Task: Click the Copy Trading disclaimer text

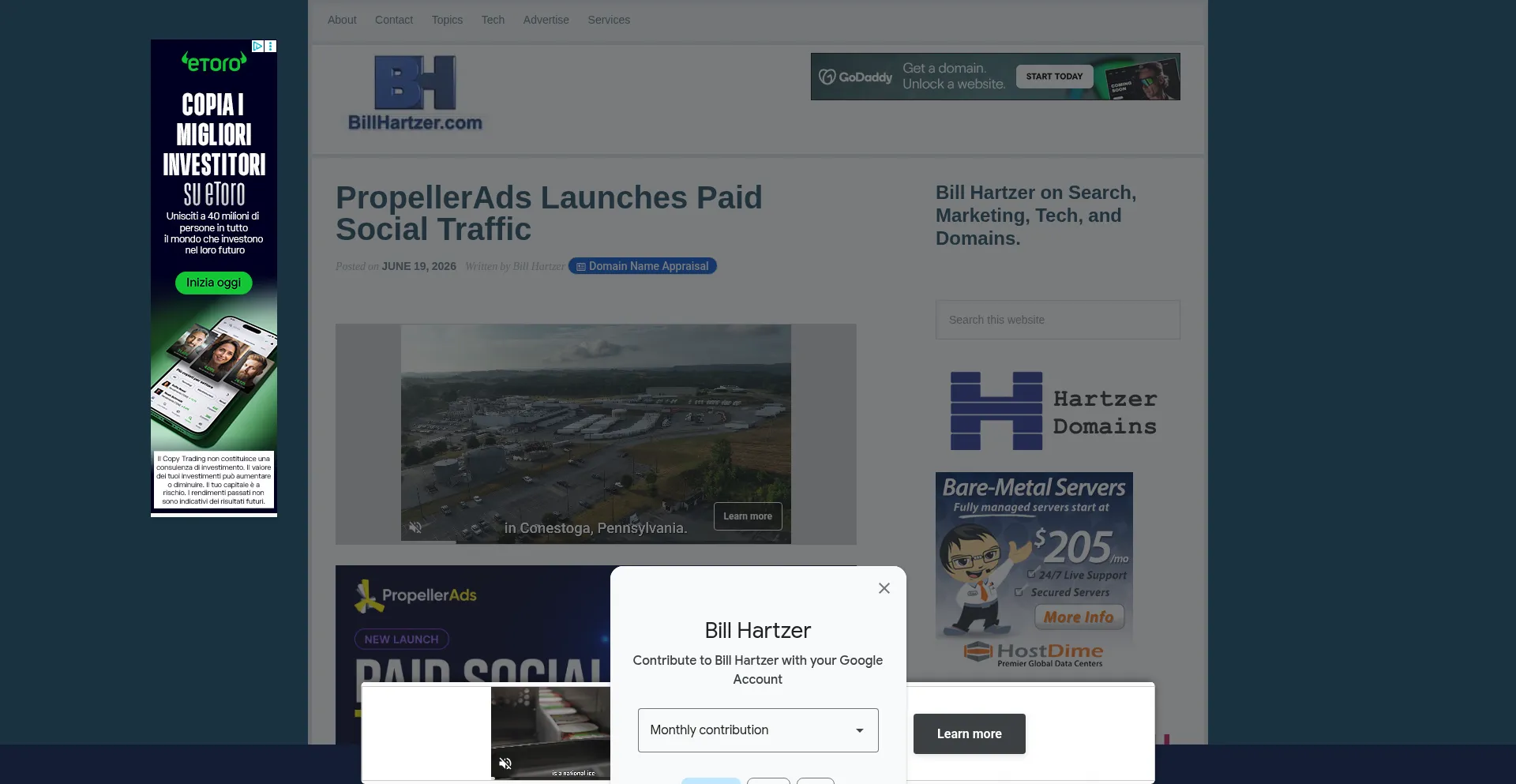Action: [214, 480]
